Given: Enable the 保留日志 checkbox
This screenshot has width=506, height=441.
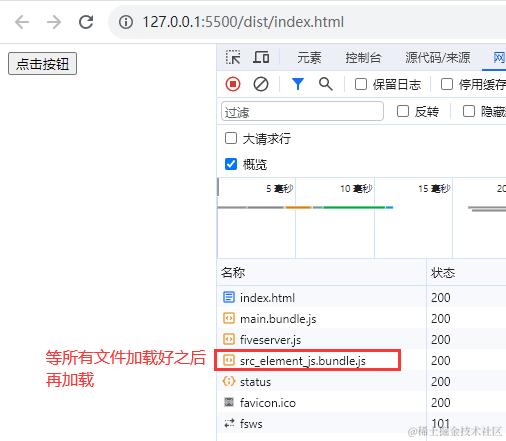Looking at the screenshot, I should click(361, 84).
